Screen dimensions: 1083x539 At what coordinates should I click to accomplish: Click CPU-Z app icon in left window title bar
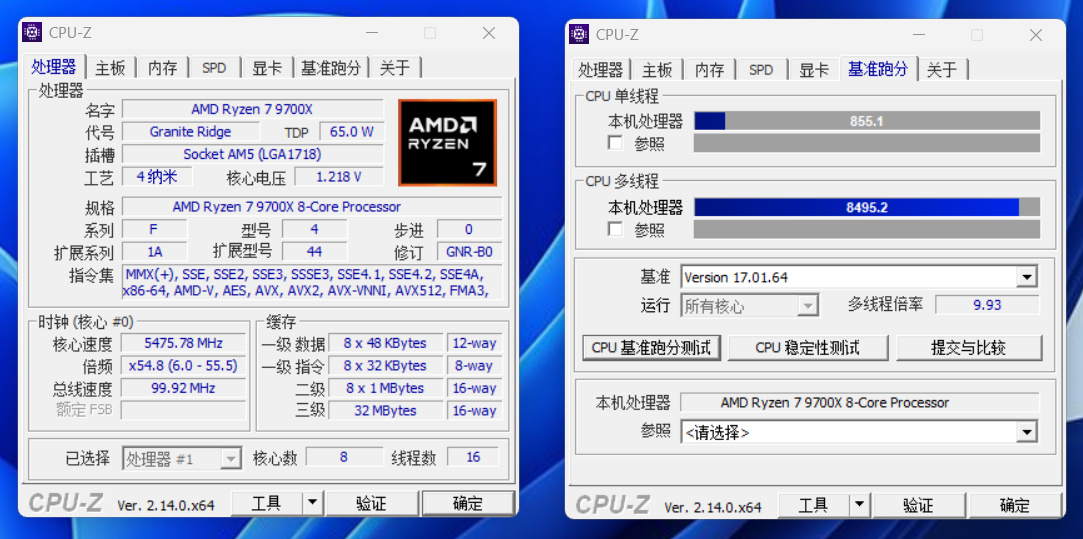tap(32, 32)
